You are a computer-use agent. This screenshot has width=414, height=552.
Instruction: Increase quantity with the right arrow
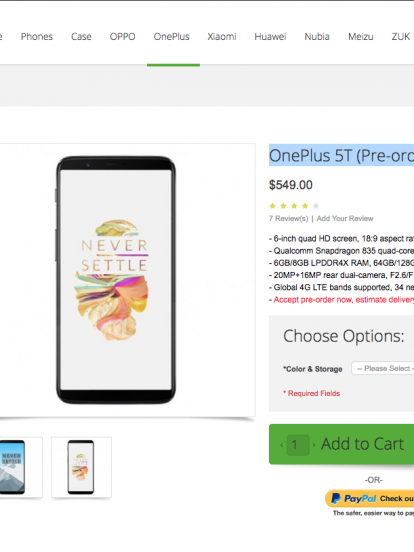click(314, 445)
